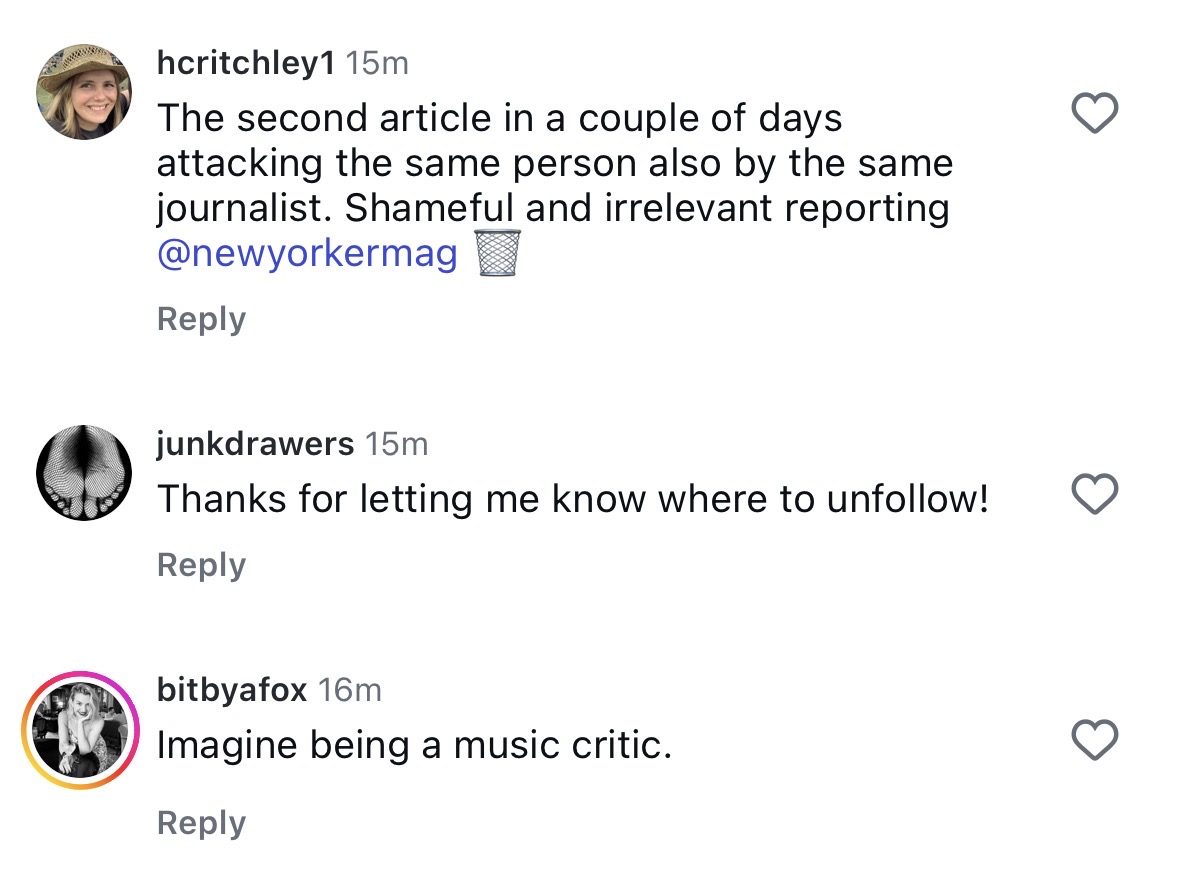Follow the @newyorkermag mention link
1179x872 pixels.
[x=307, y=254]
